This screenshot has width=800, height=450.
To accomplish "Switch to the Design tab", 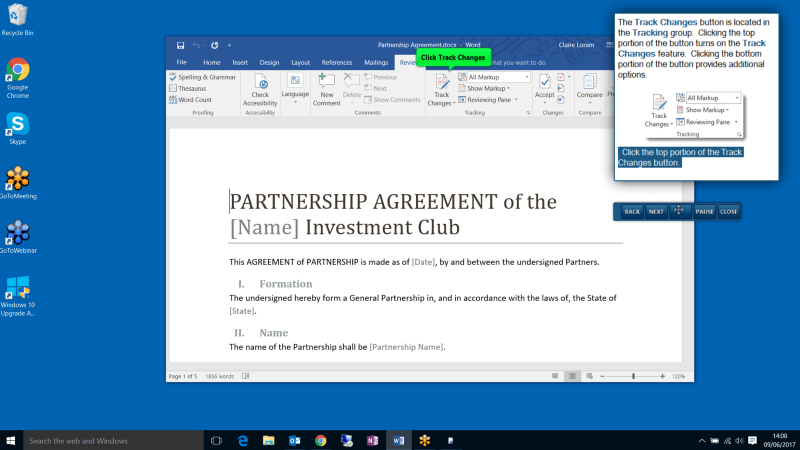I will point(269,62).
